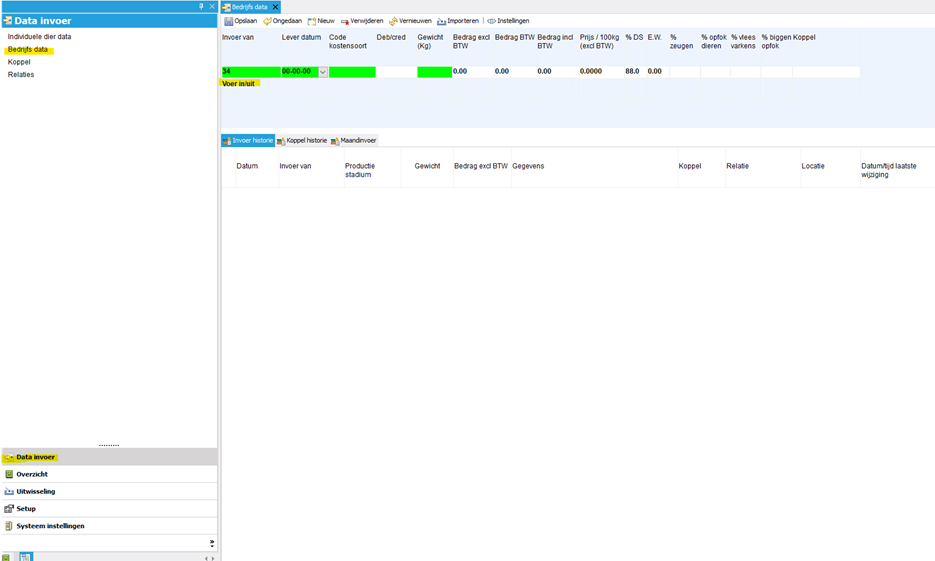
Task: Click the Invoer van field with 34
Action: pyautogui.click(x=251, y=72)
